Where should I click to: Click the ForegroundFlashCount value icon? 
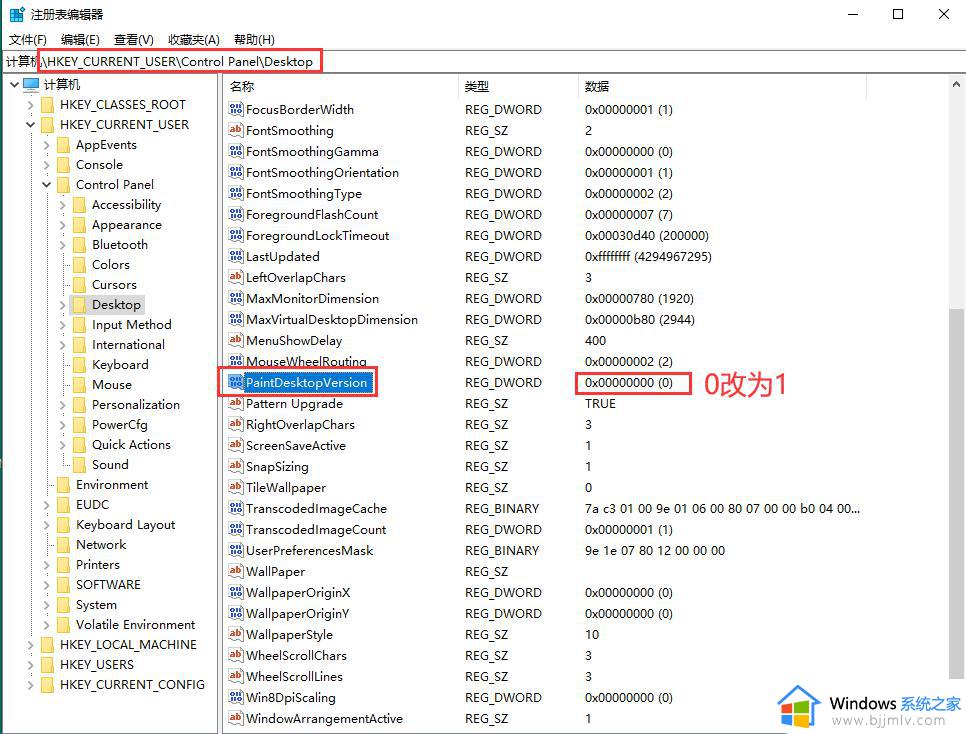tap(235, 214)
